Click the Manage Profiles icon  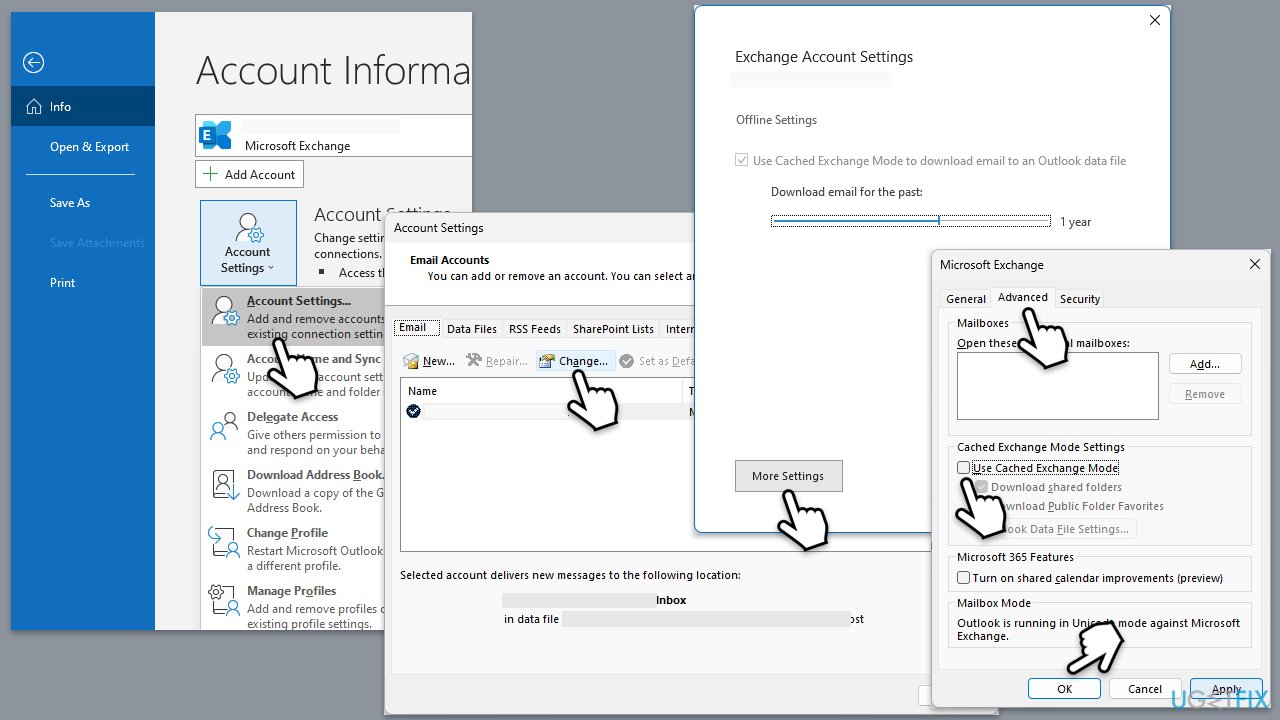pyautogui.click(x=224, y=601)
